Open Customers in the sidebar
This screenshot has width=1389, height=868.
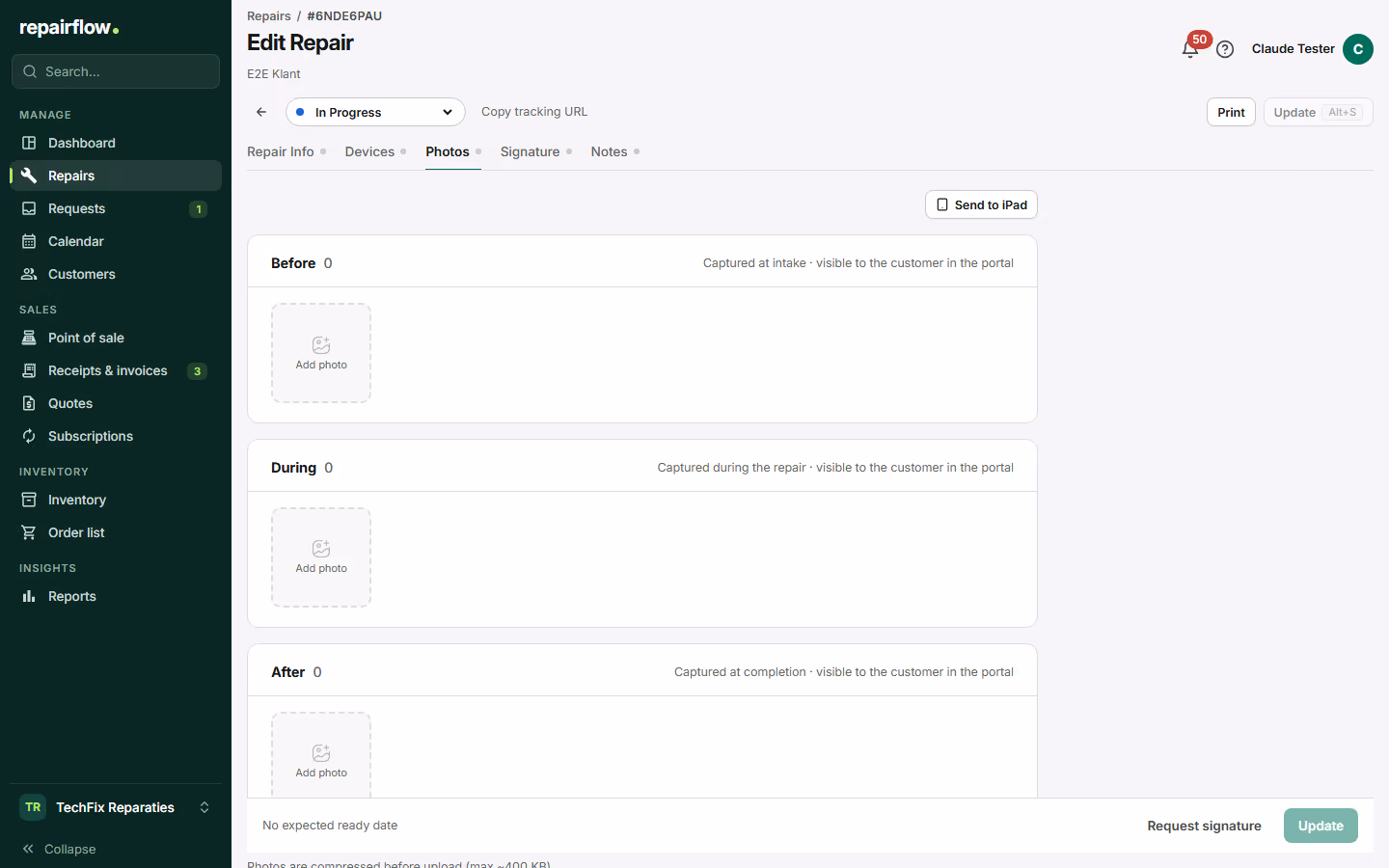(116, 274)
